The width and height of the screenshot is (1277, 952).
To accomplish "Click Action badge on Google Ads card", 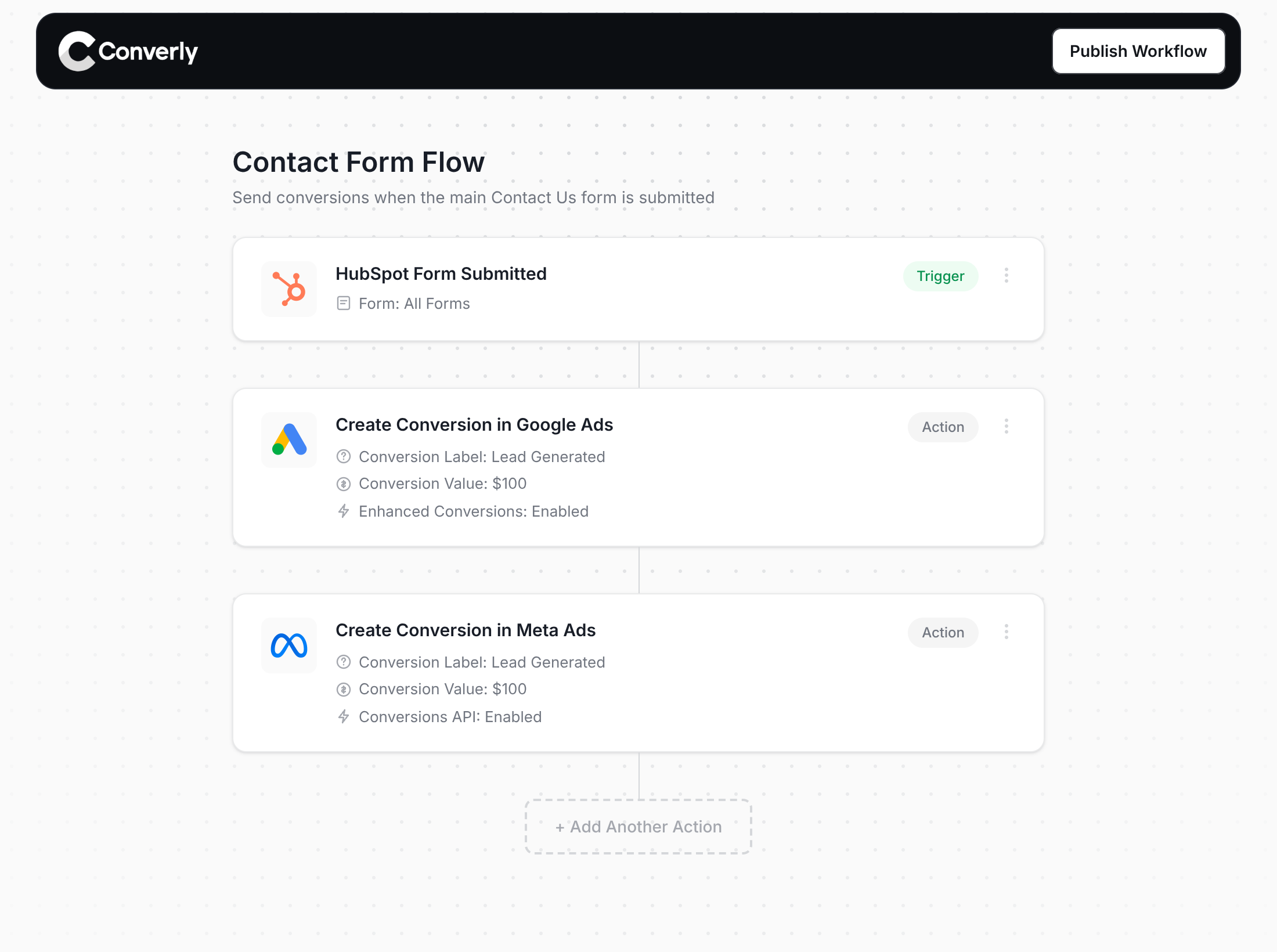I will tap(943, 427).
